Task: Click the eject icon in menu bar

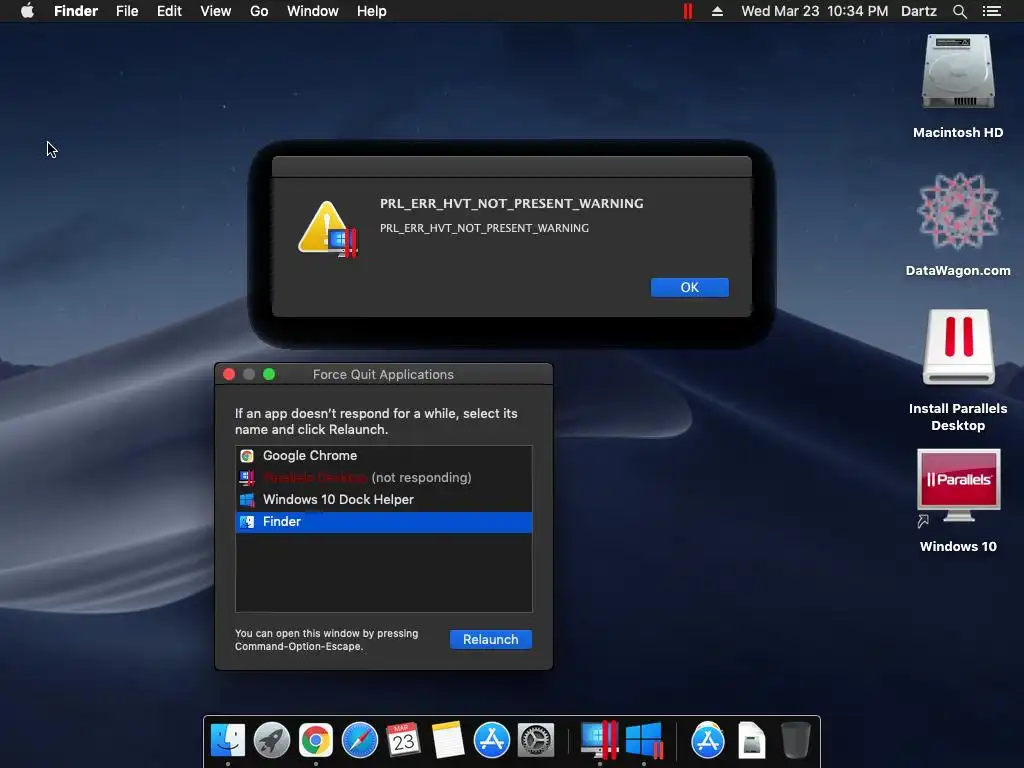Action: (x=717, y=11)
